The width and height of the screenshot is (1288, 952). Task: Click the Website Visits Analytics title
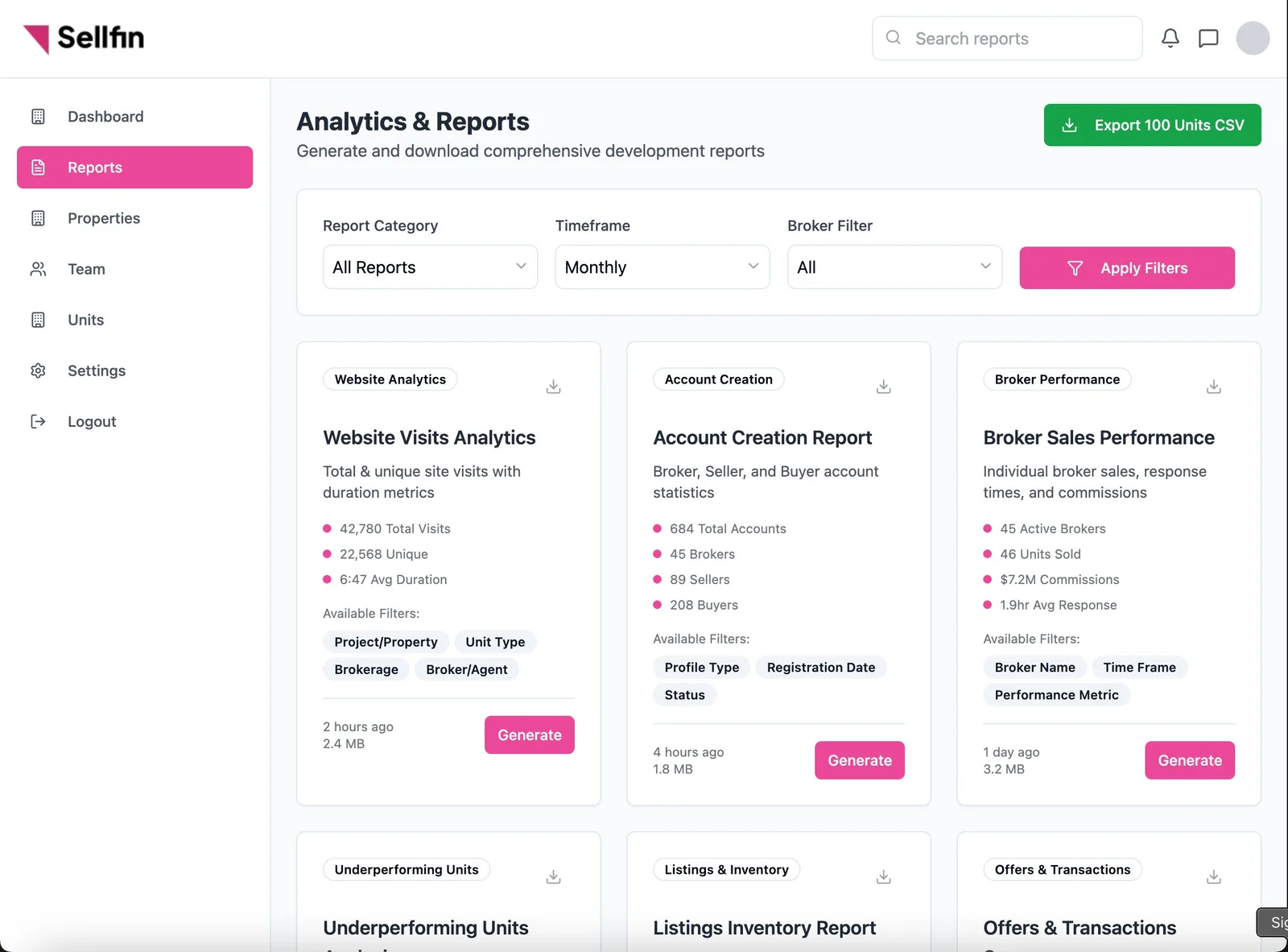pos(429,437)
